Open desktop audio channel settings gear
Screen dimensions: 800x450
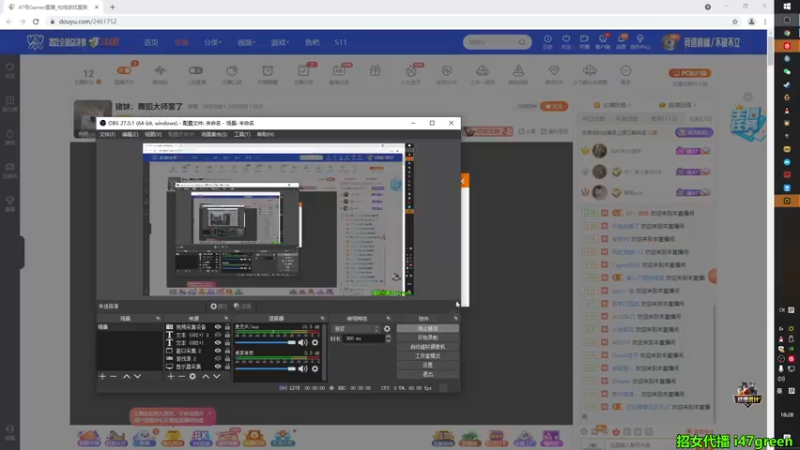point(315,368)
